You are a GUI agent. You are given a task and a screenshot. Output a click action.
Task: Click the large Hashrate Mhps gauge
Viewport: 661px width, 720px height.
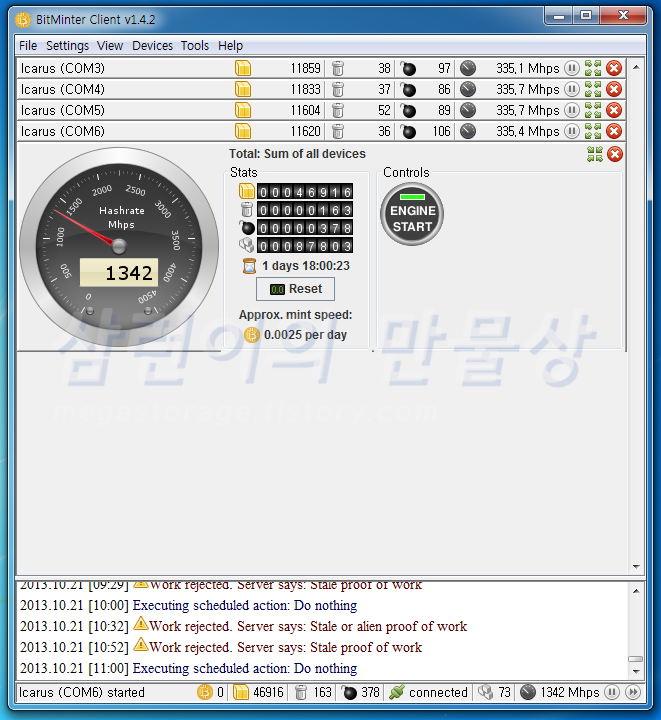click(119, 247)
